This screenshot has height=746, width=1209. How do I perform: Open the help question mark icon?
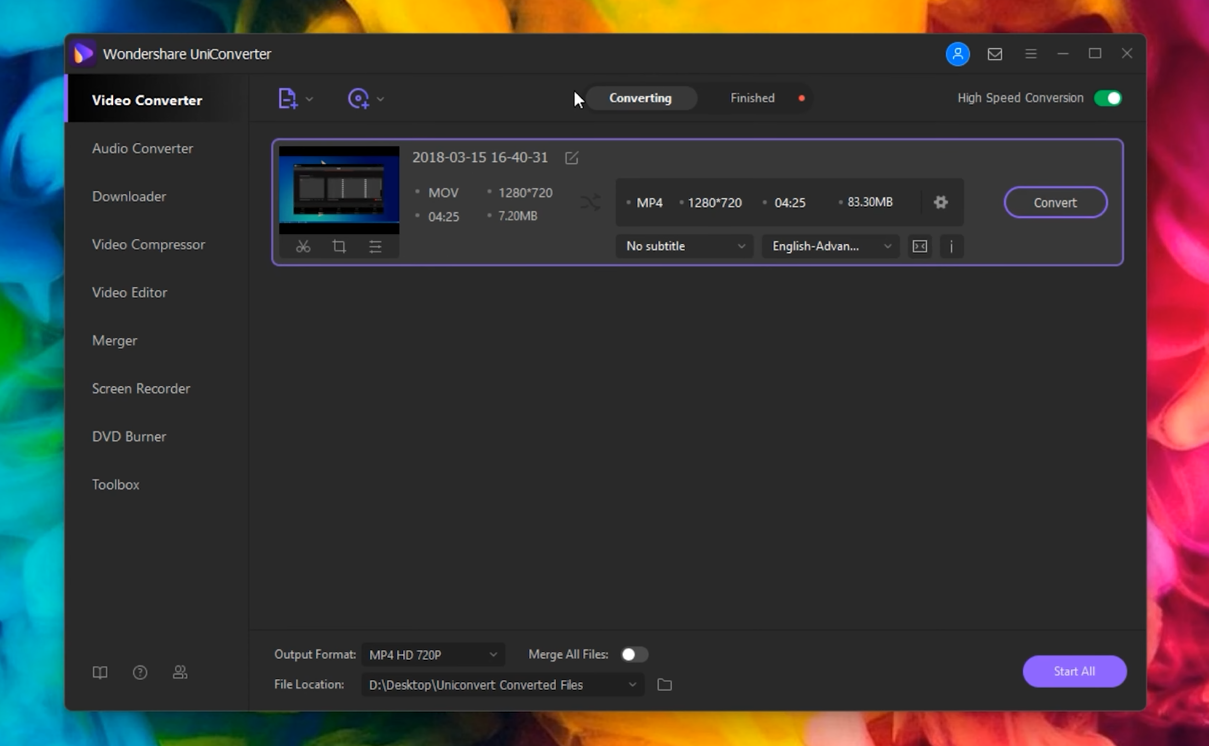pos(140,673)
